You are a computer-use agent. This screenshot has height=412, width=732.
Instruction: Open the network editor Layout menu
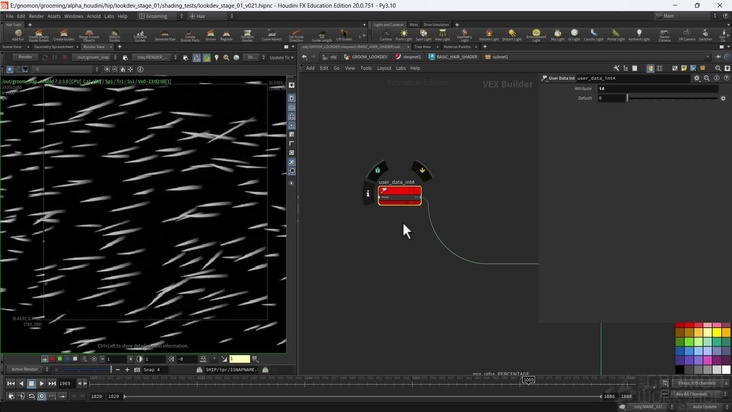coord(384,68)
